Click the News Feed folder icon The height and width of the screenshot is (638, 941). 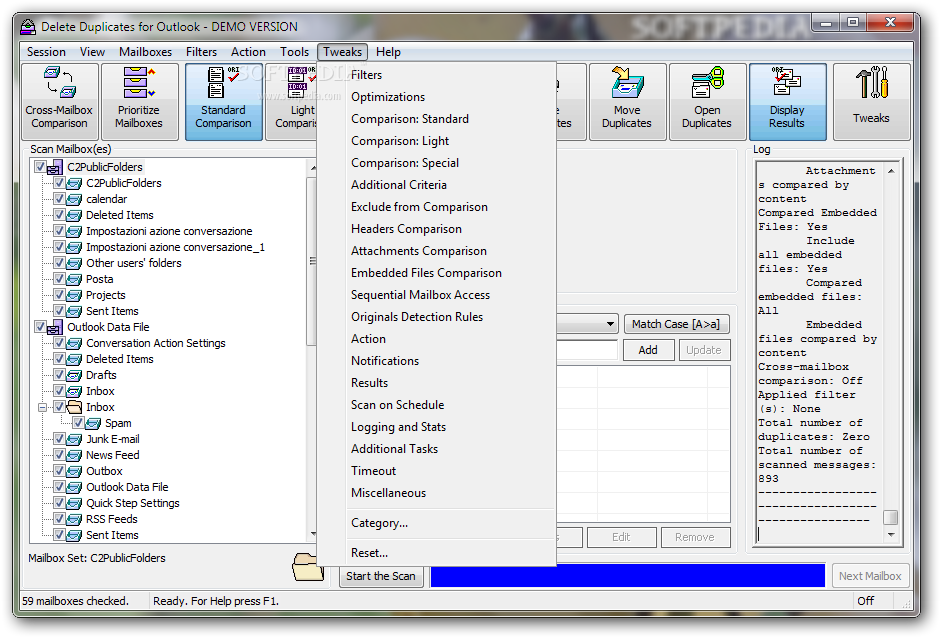coord(74,456)
